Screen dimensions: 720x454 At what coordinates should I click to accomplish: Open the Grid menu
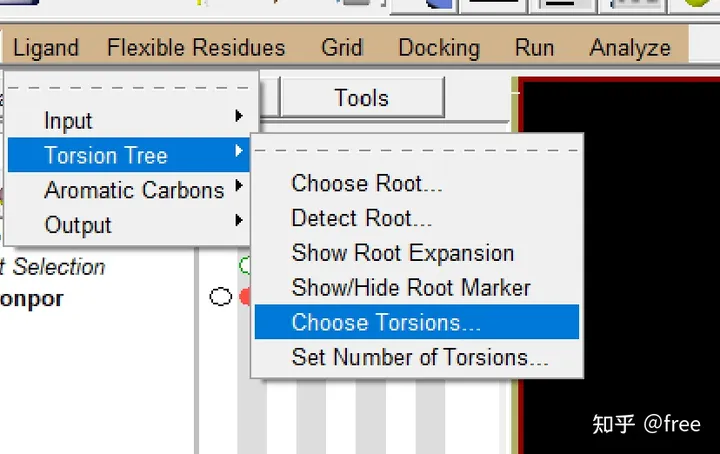(x=342, y=47)
